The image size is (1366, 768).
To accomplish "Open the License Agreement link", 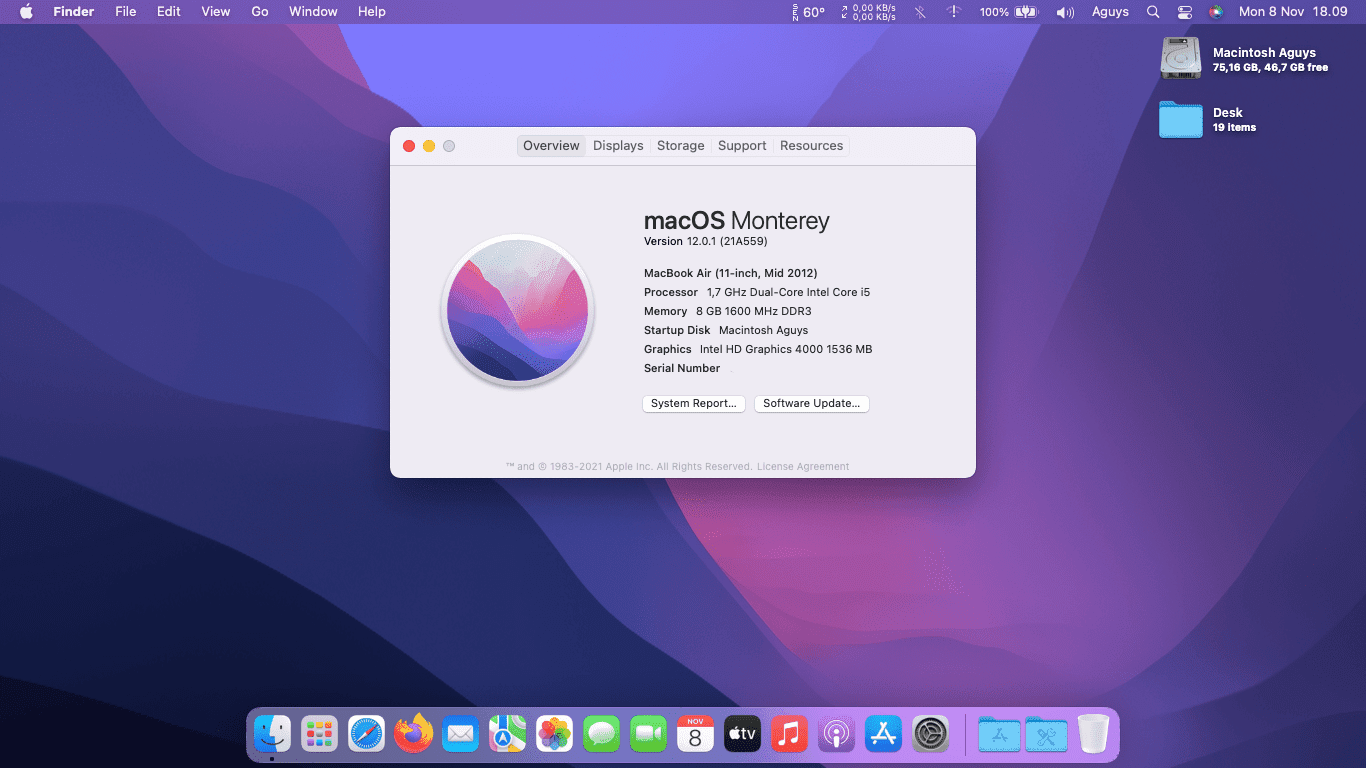I will pos(803,467).
